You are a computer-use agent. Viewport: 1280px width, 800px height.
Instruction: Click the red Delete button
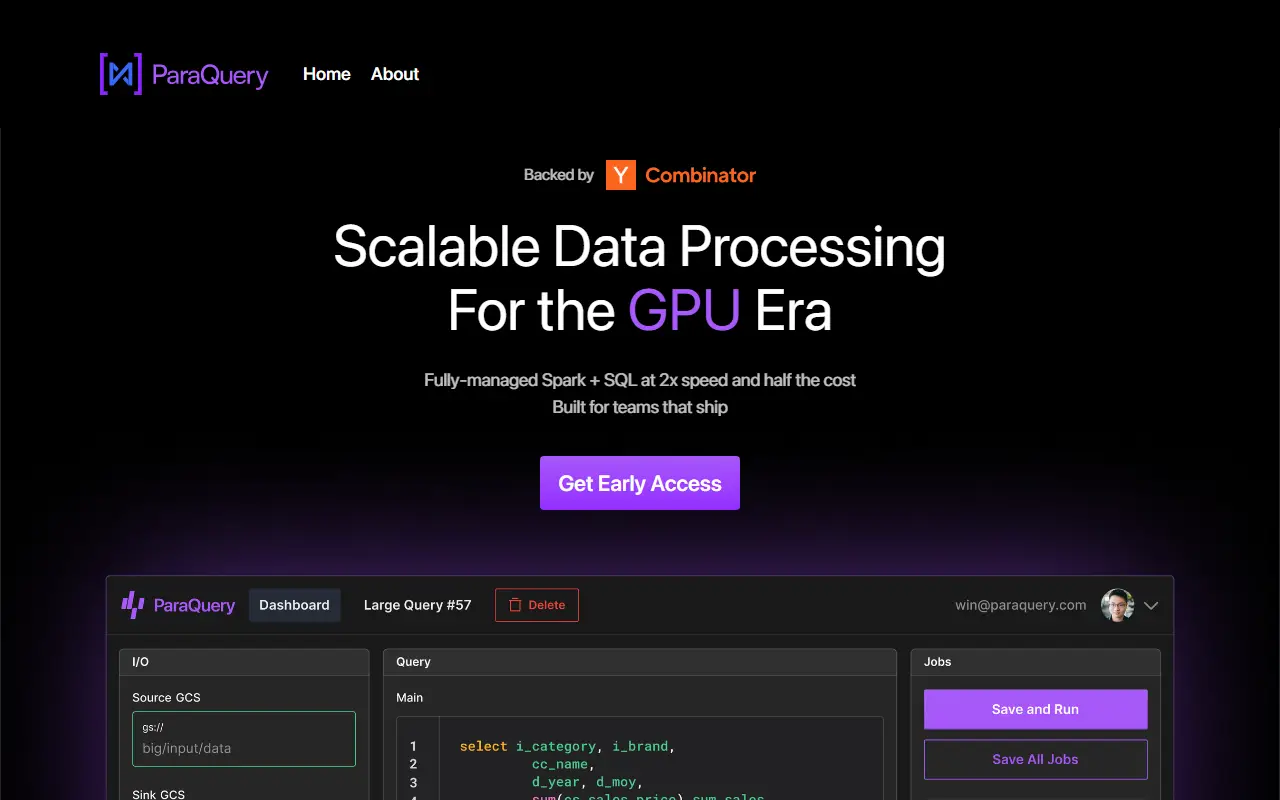[537, 605]
